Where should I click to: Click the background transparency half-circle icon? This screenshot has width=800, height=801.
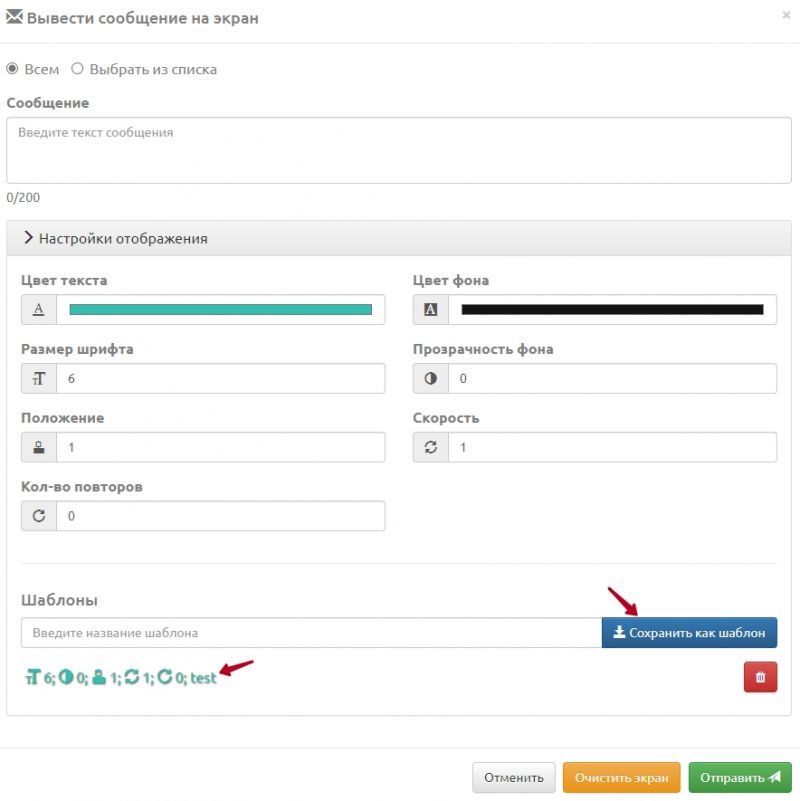[x=431, y=379]
